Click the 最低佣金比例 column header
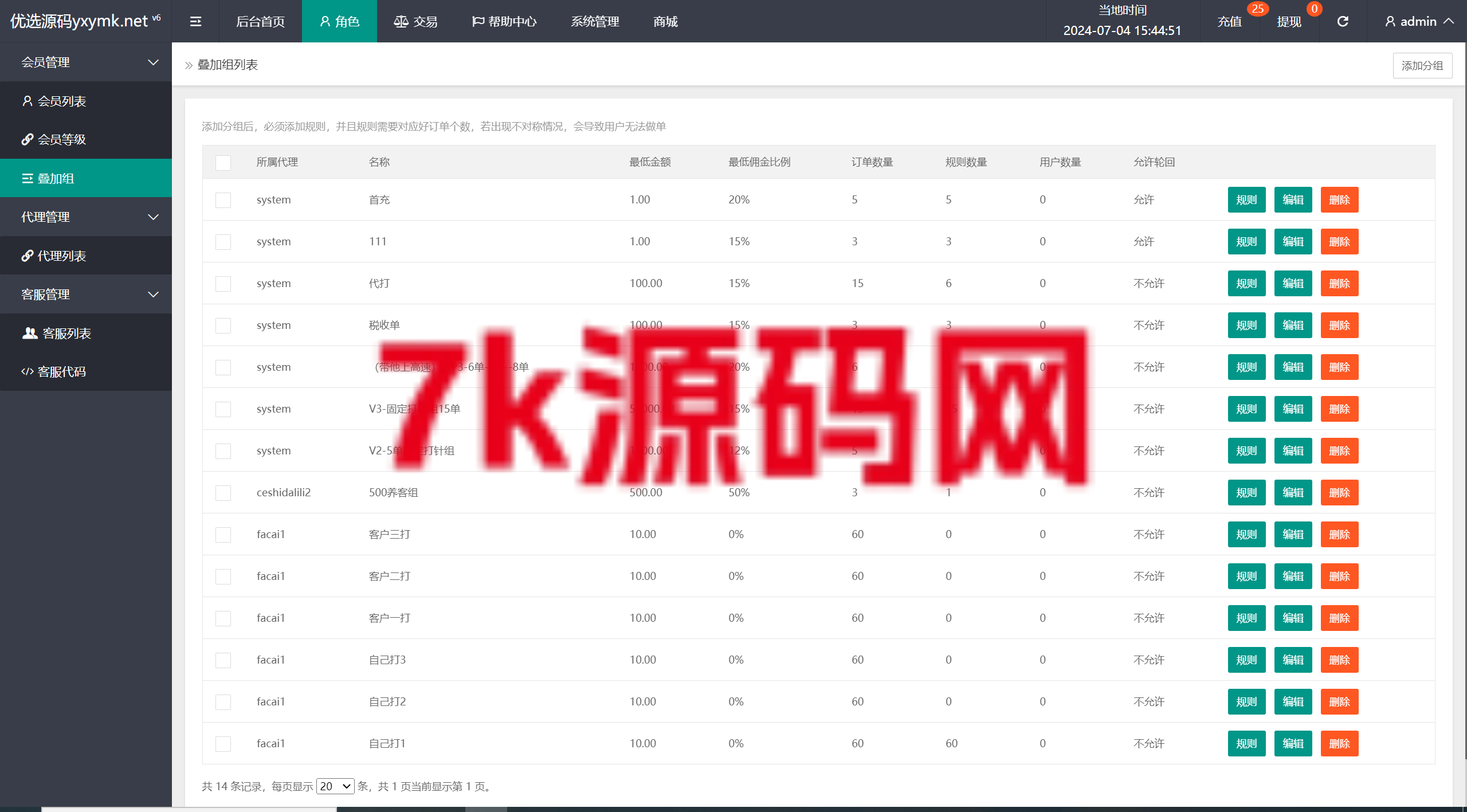The height and width of the screenshot is (812, 1467). (759, 162)
